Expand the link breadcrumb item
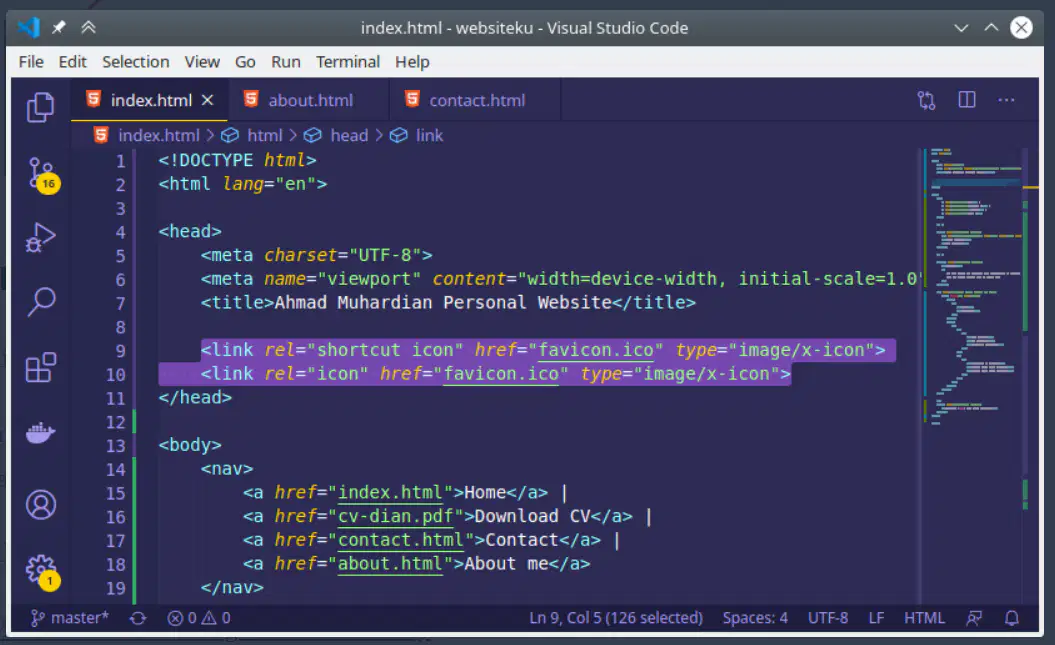The image size is (1055, 645). [x=429, y=135]
